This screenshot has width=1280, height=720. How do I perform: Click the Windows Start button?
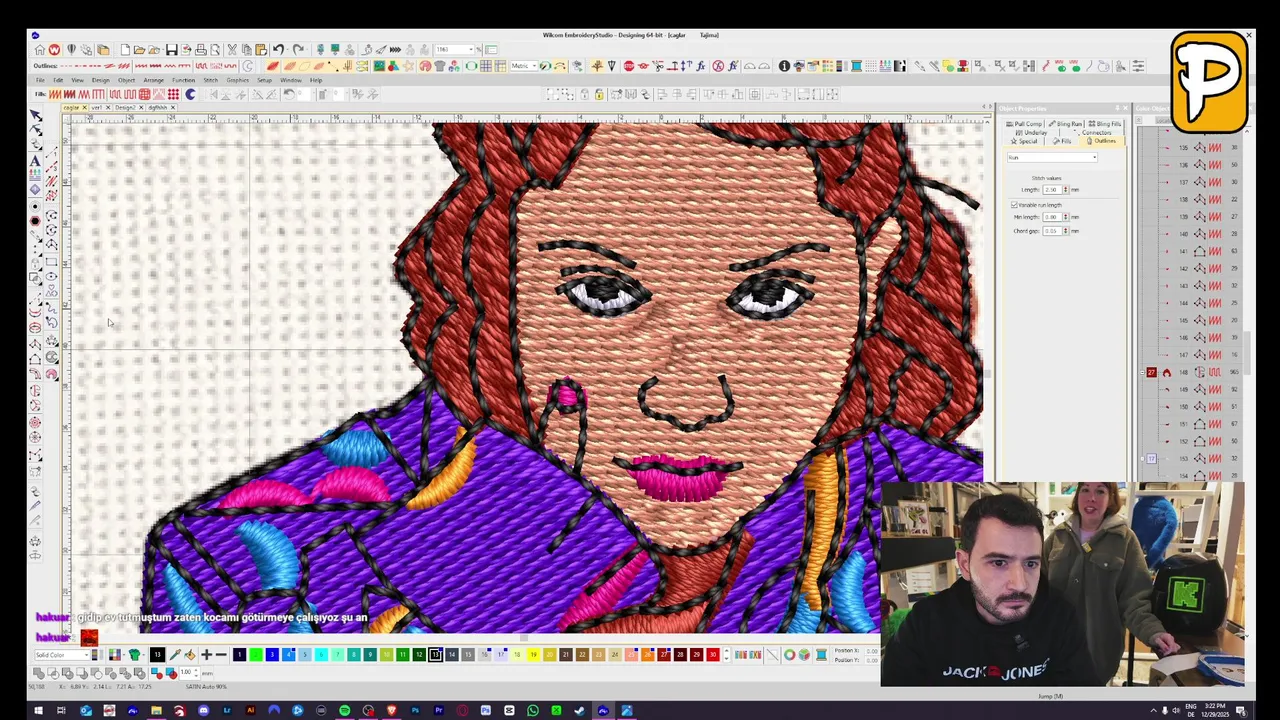coord(38,711)
